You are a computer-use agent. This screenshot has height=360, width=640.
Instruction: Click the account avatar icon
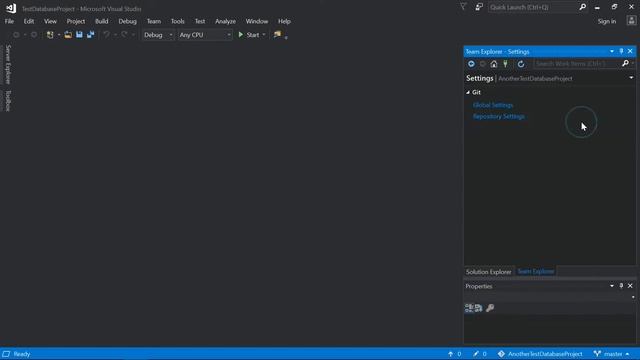[631, 21]
